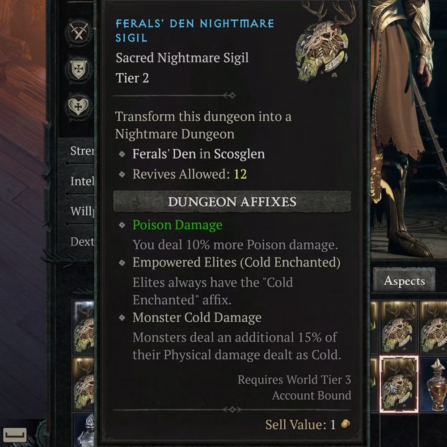
Task: Select lower-left gold-bordered sigil item
Action: click(84, 384)
